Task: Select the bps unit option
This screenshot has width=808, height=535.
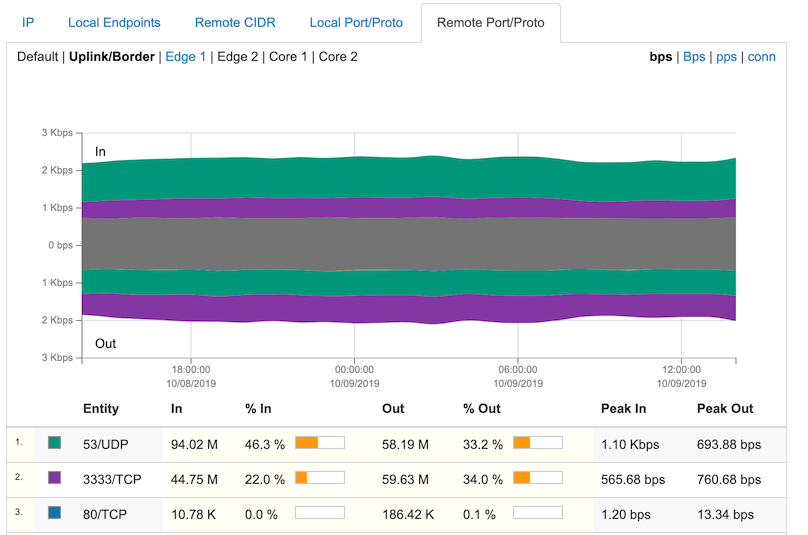Action: pos(661,57)
